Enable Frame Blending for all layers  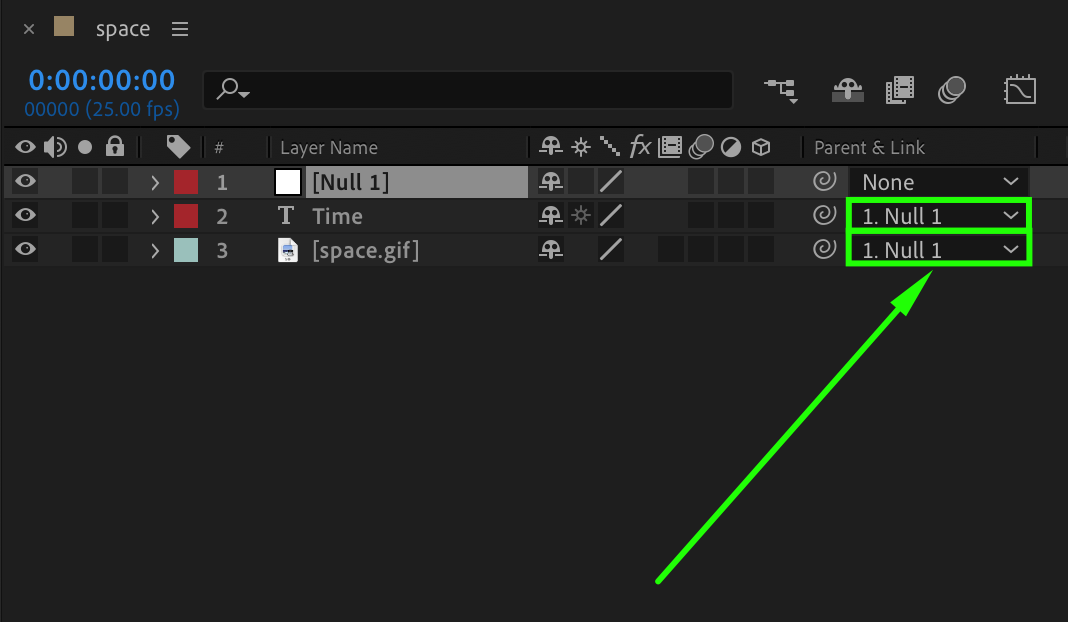point(900,90)
